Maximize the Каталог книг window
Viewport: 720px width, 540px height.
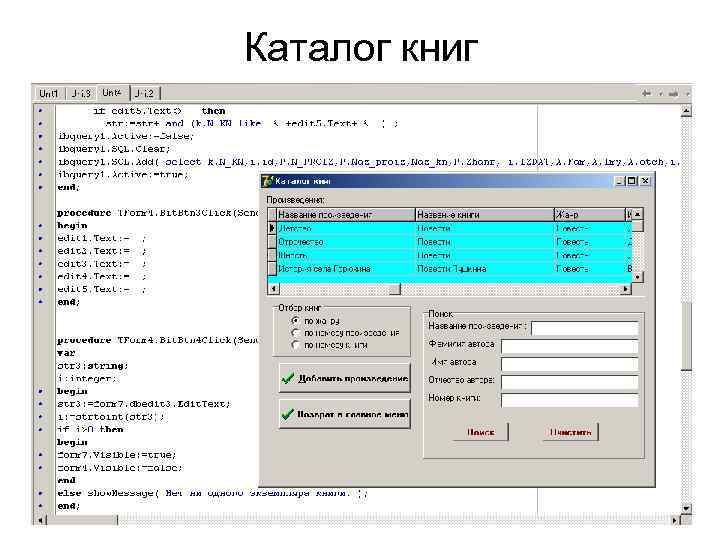tap(632, 181)
